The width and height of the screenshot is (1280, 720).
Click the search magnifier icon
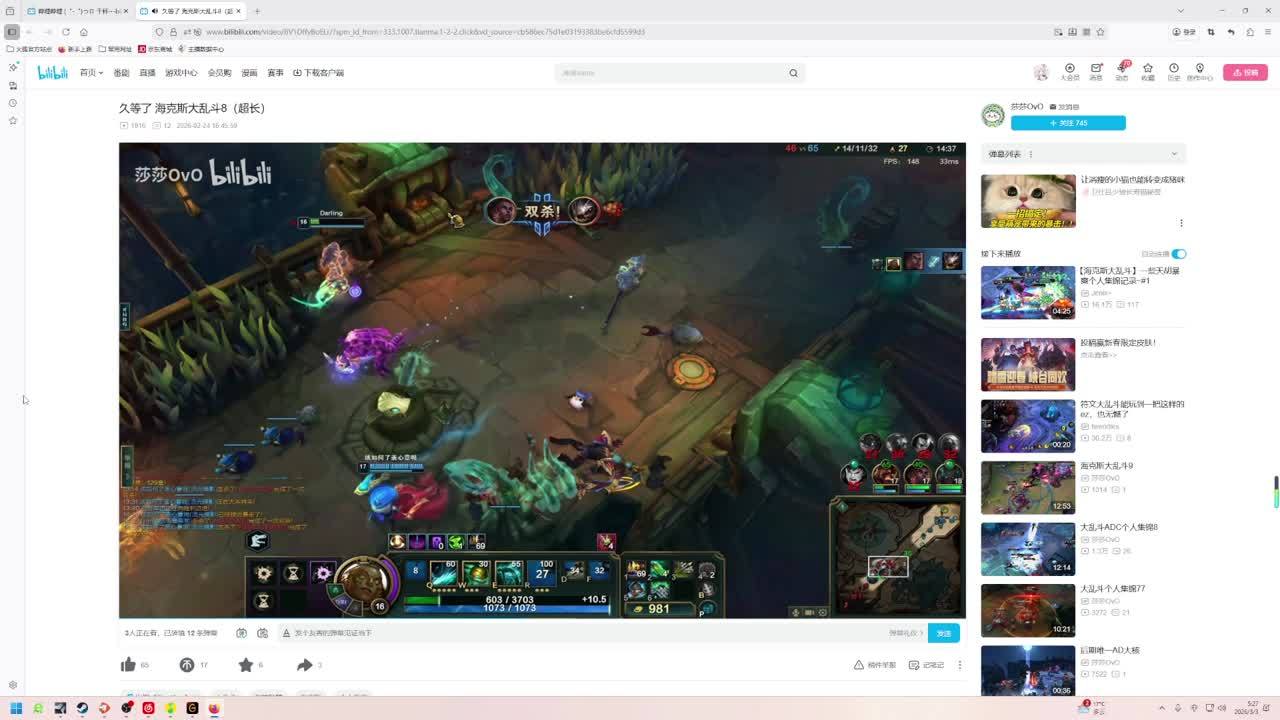(793, 73)
